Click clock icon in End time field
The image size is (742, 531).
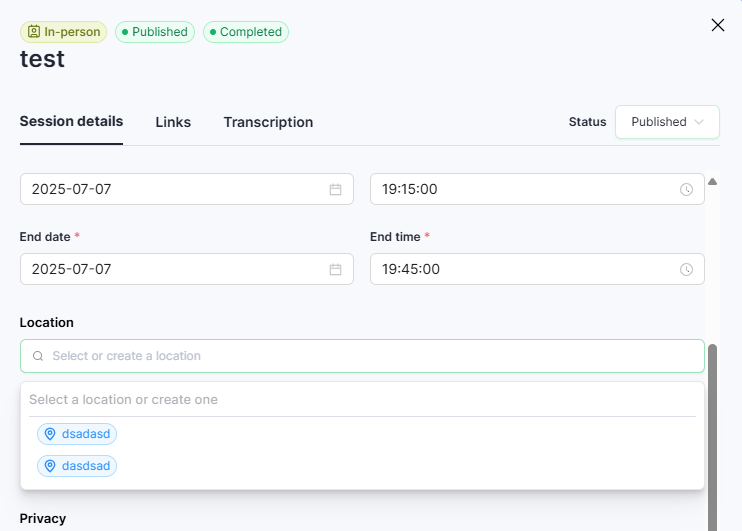click(x=686, y=269)
